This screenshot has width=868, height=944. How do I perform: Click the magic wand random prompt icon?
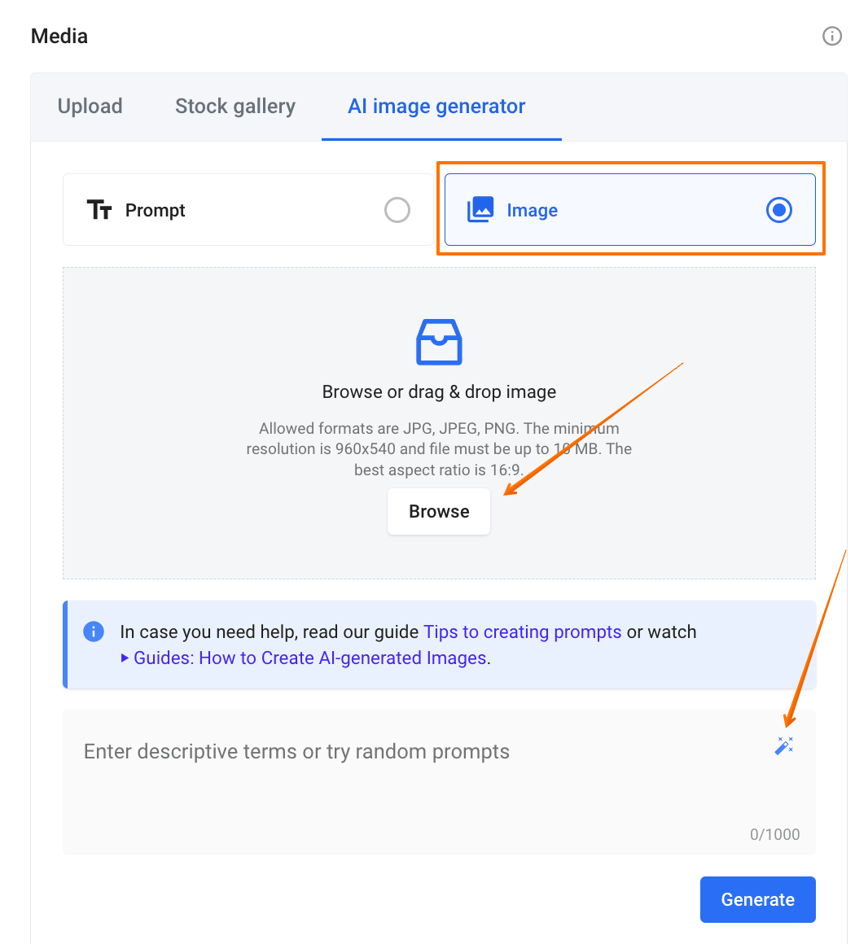(x=784, y=745)
